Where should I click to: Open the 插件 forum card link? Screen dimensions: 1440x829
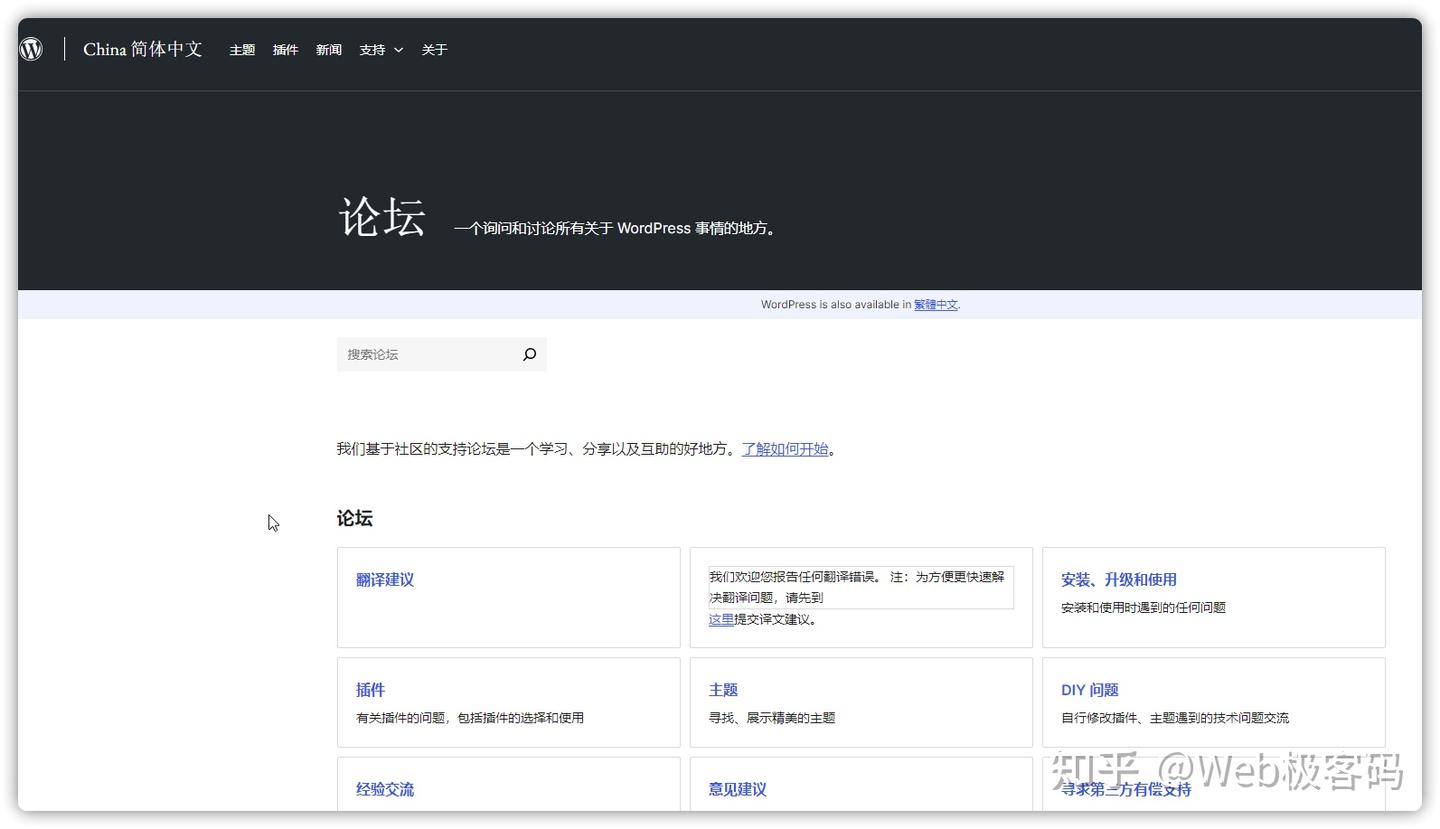[370, 690]
